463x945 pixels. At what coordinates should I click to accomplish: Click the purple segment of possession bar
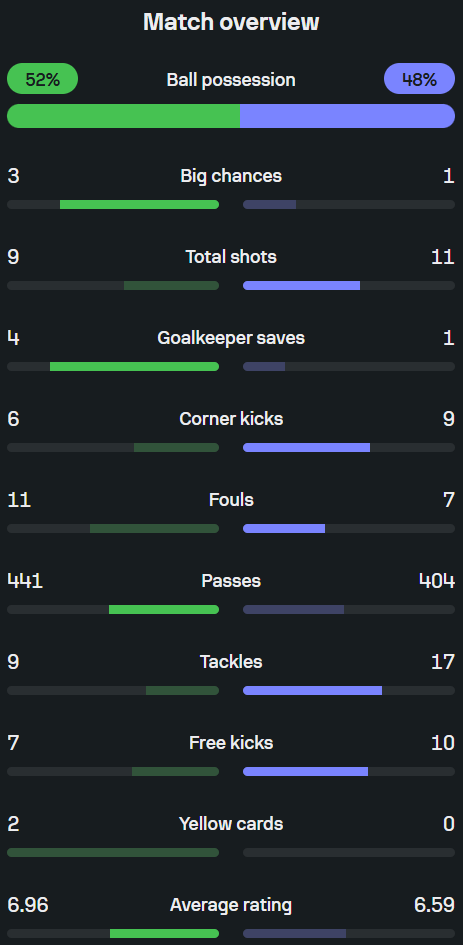(347, 116)
